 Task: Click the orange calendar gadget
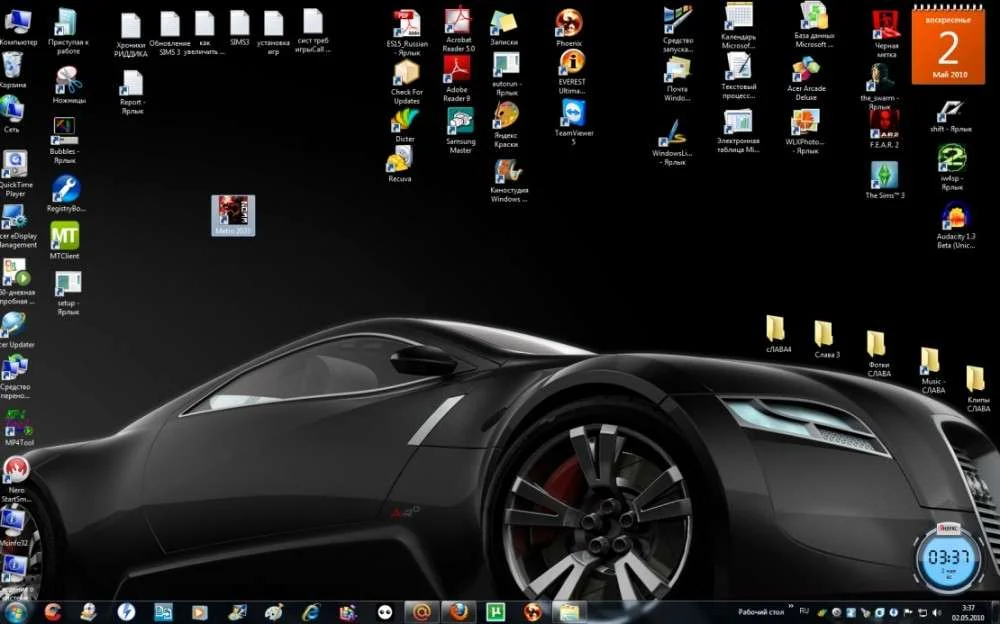948,43
